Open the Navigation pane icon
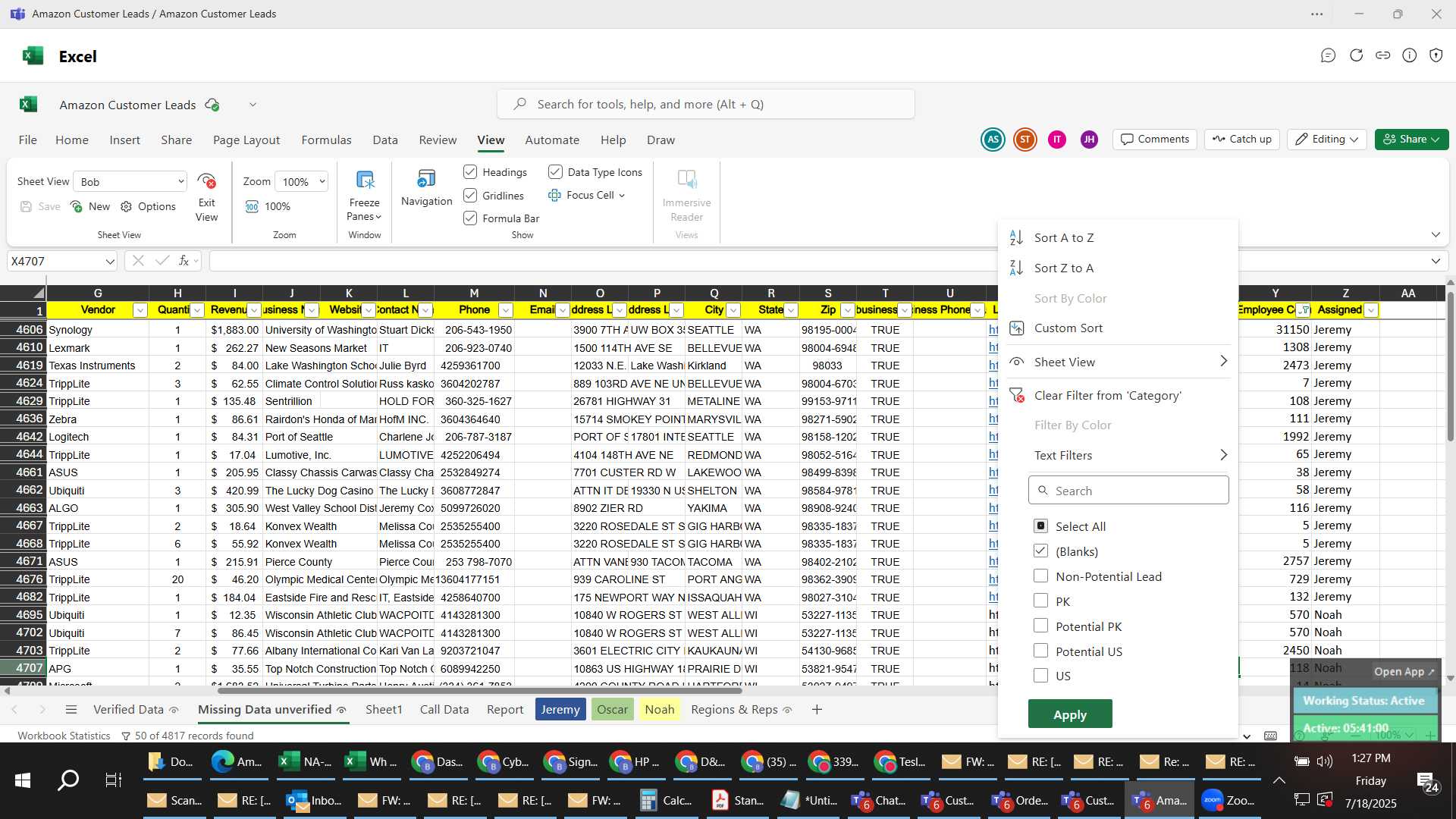 pyautogui.click(x=426, y=180)
